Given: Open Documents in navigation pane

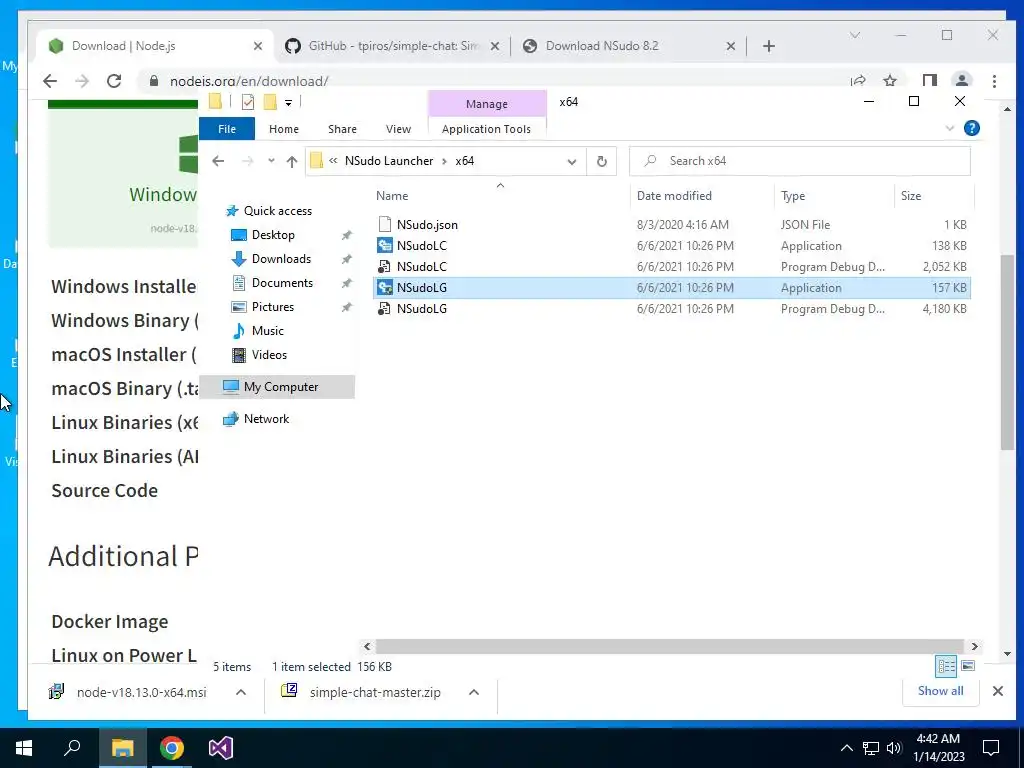Looking at the screenshot, I should tap(282, 283).
